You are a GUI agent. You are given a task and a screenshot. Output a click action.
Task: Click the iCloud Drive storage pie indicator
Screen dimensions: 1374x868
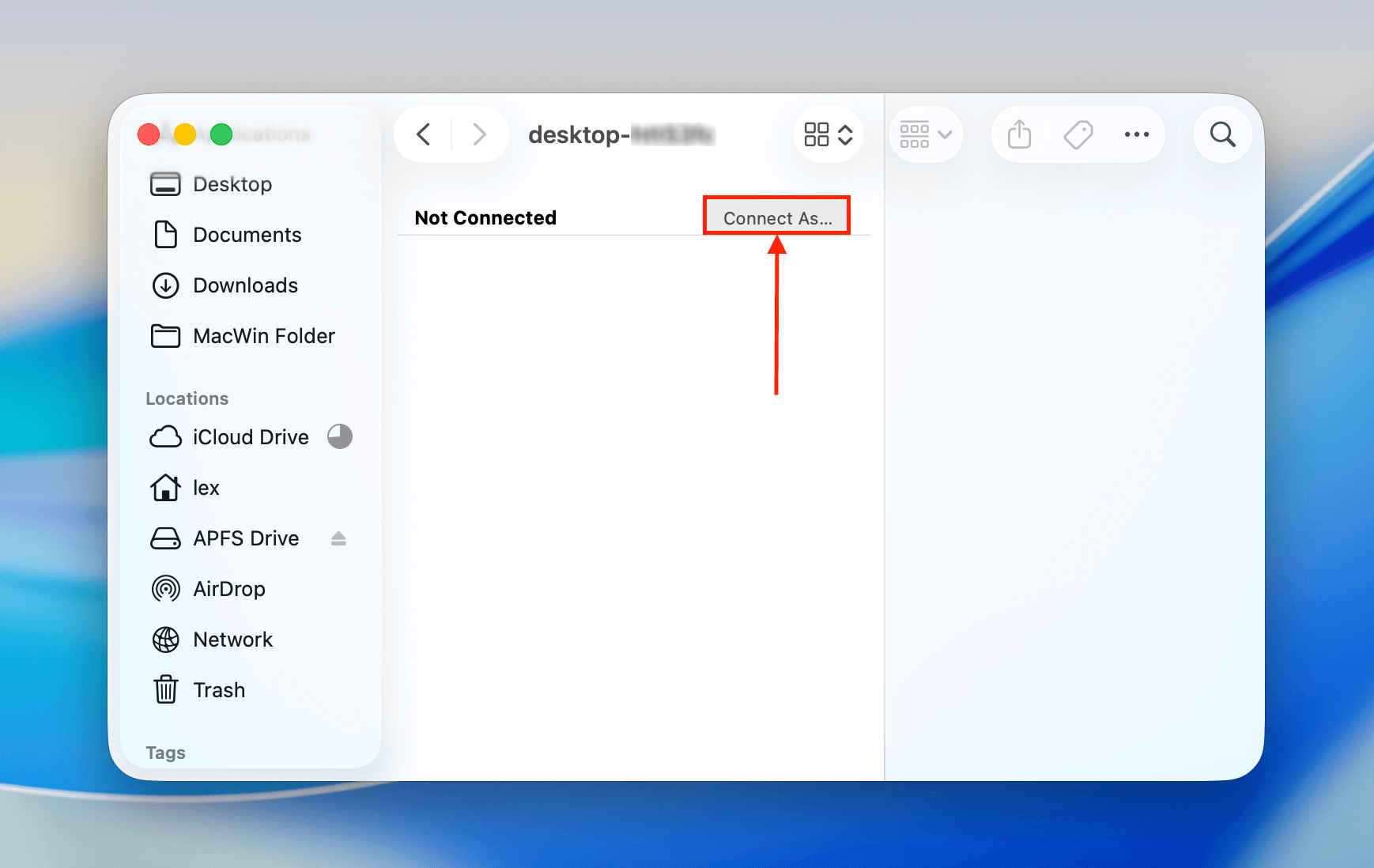click(x=340, y=436)
